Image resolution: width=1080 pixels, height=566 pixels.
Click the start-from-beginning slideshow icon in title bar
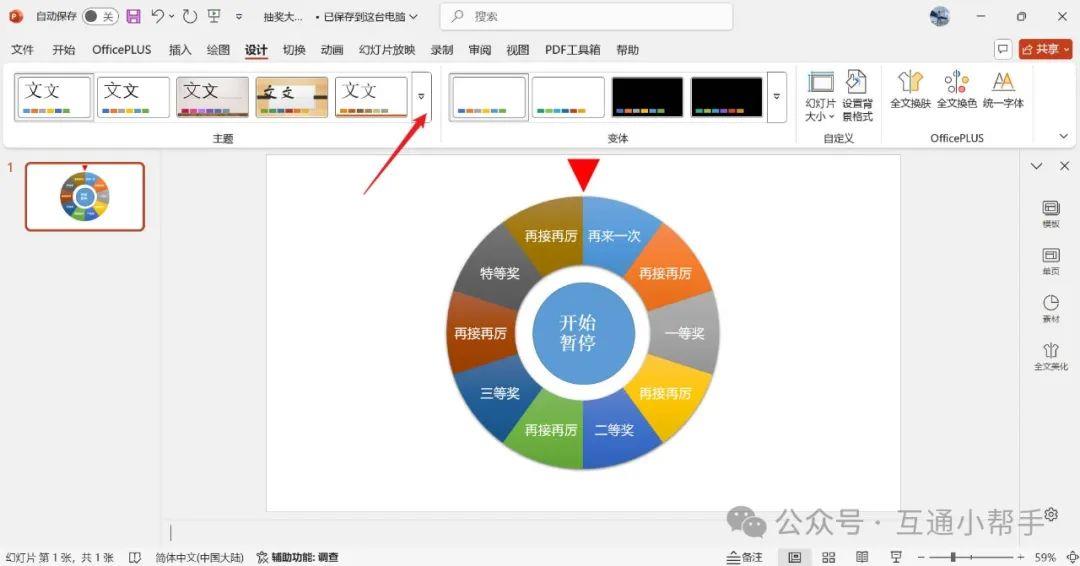(x=214, y=16)
